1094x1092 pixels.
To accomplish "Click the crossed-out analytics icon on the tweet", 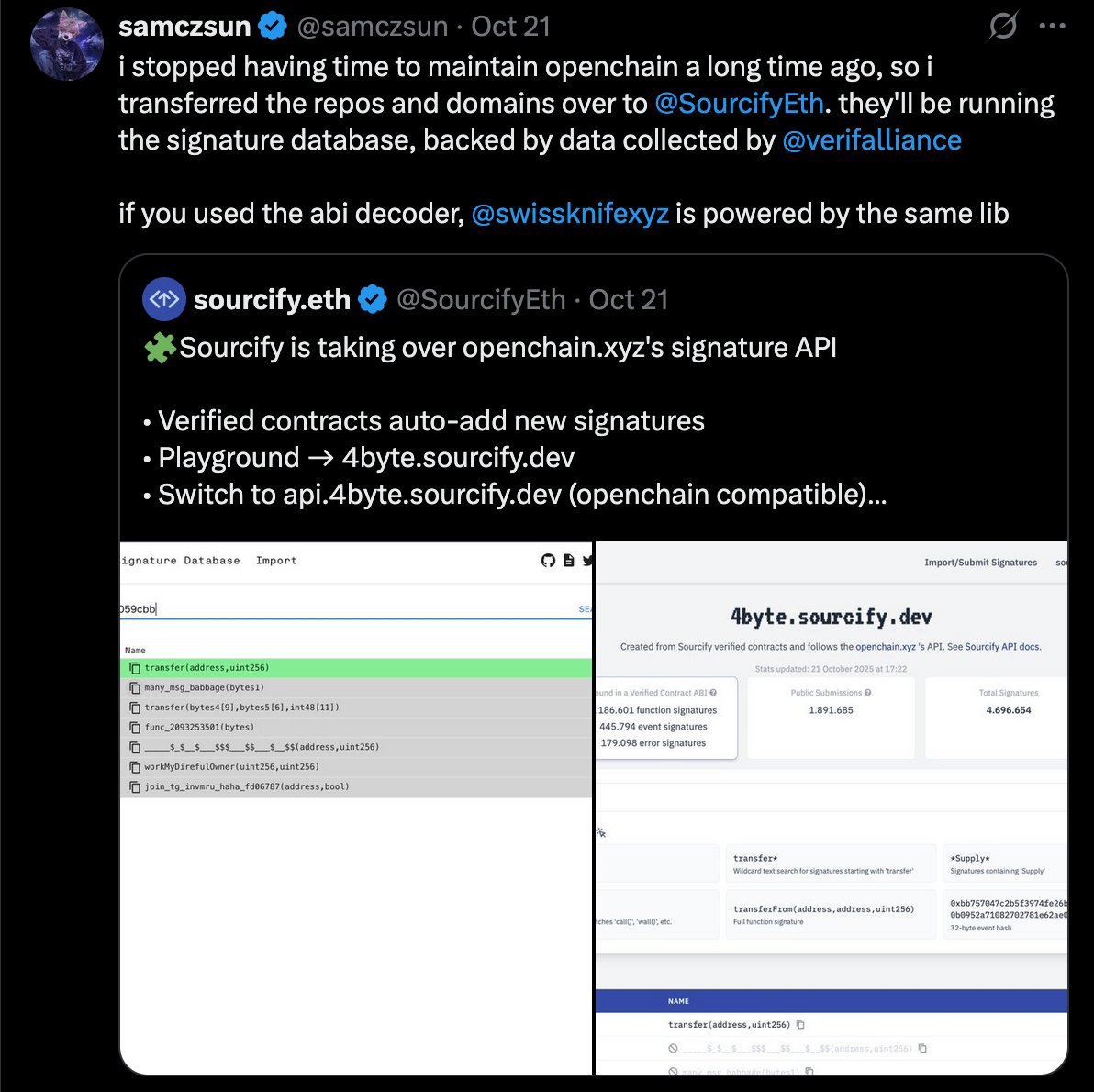I will coord(1002,27).
